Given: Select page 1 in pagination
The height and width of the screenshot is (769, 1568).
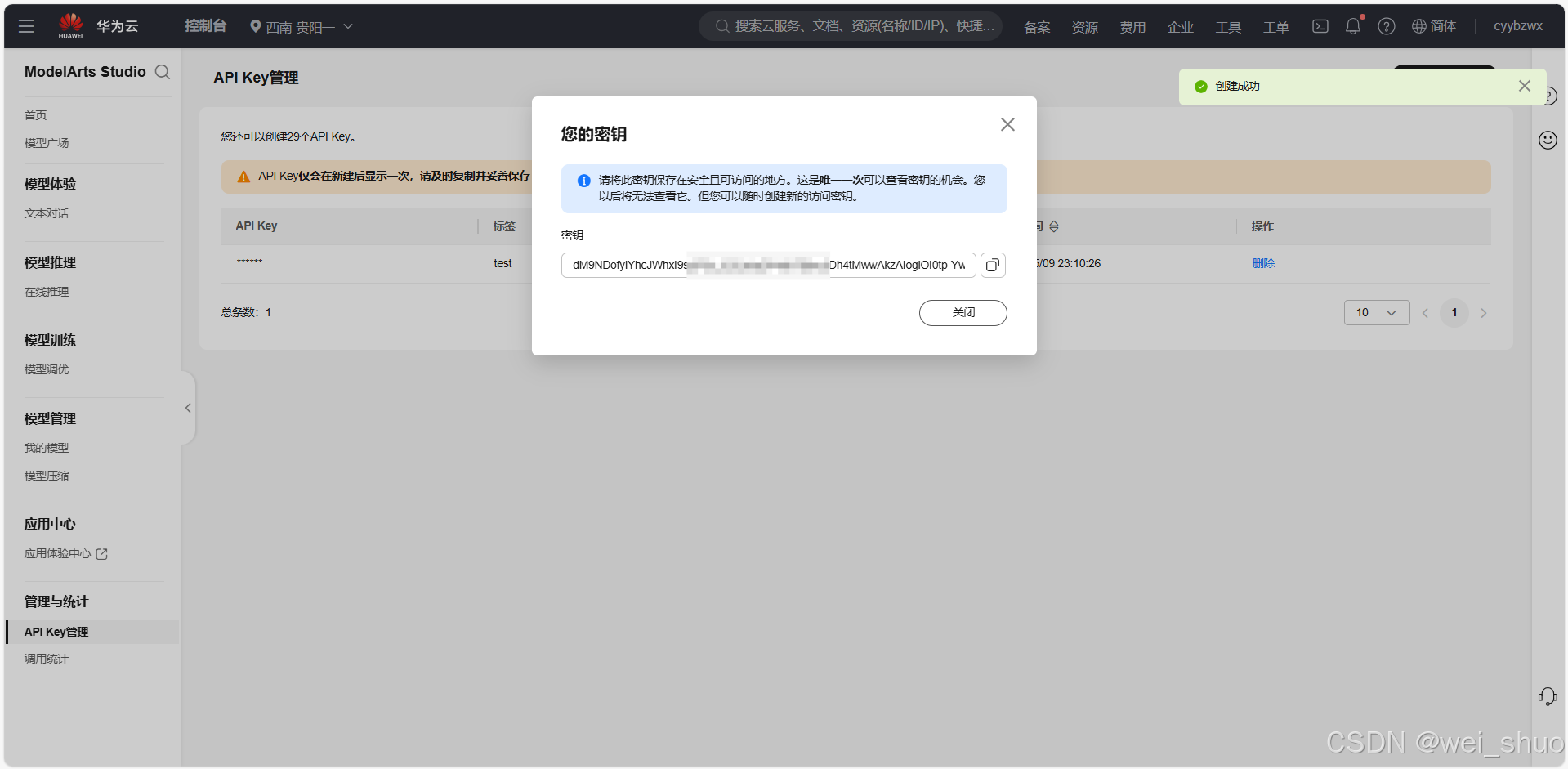Looking at the screenshot, I should [1454, 313].
